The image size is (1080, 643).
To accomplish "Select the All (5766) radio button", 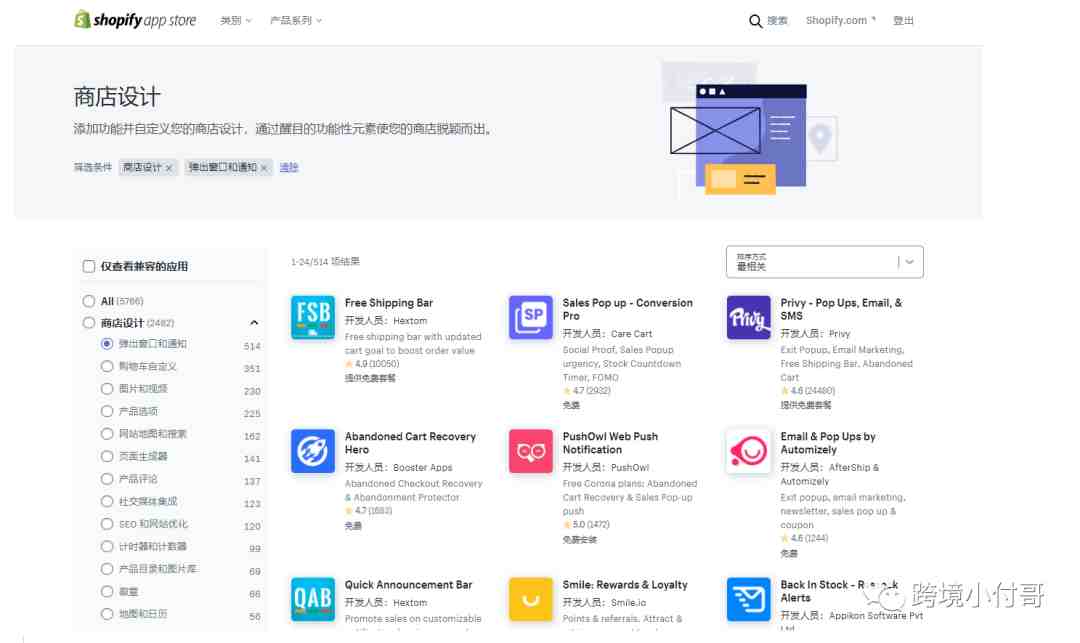I will pyautogui.click(x=89, y=301).
